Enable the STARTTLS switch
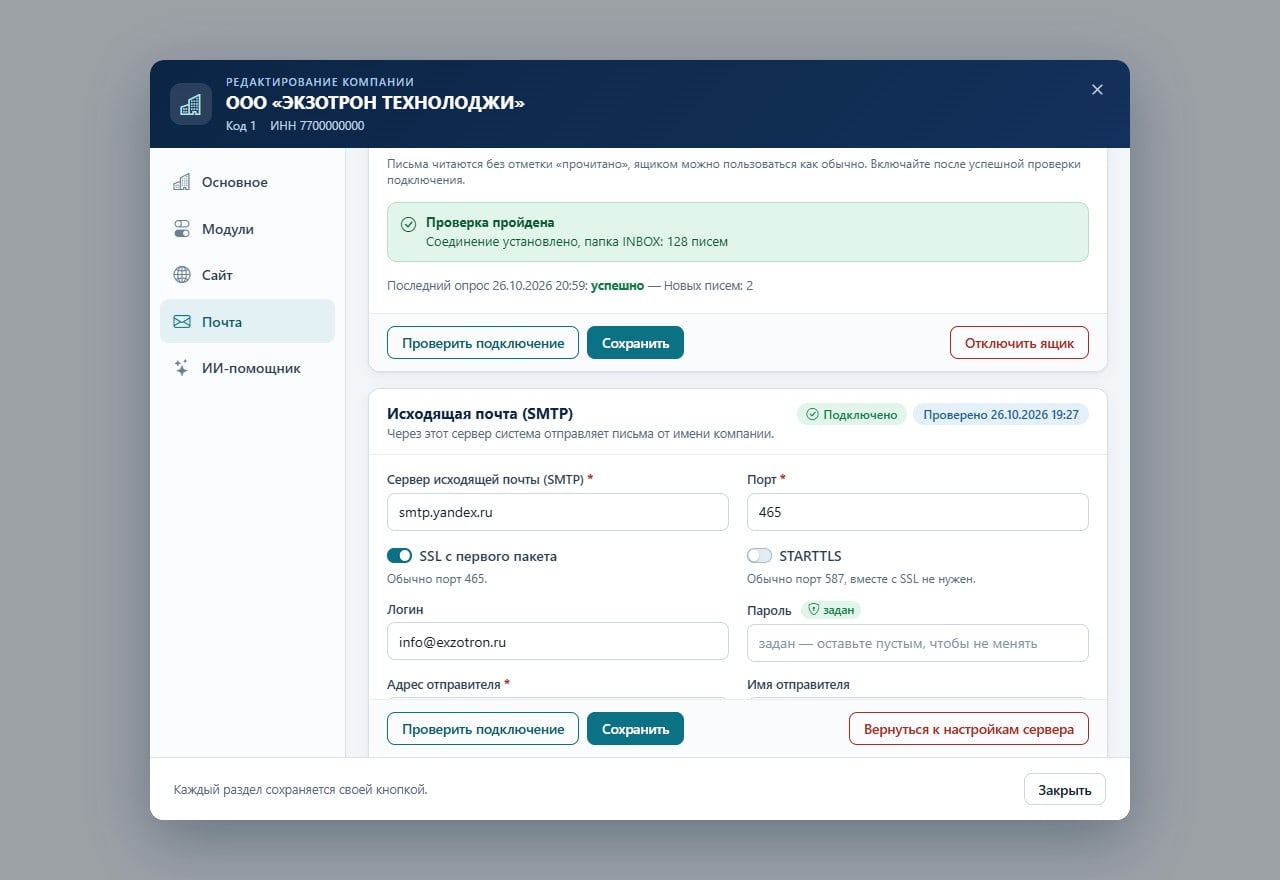Image resolution: width=1280 pixels, height=880 pixels. [760, 556]
